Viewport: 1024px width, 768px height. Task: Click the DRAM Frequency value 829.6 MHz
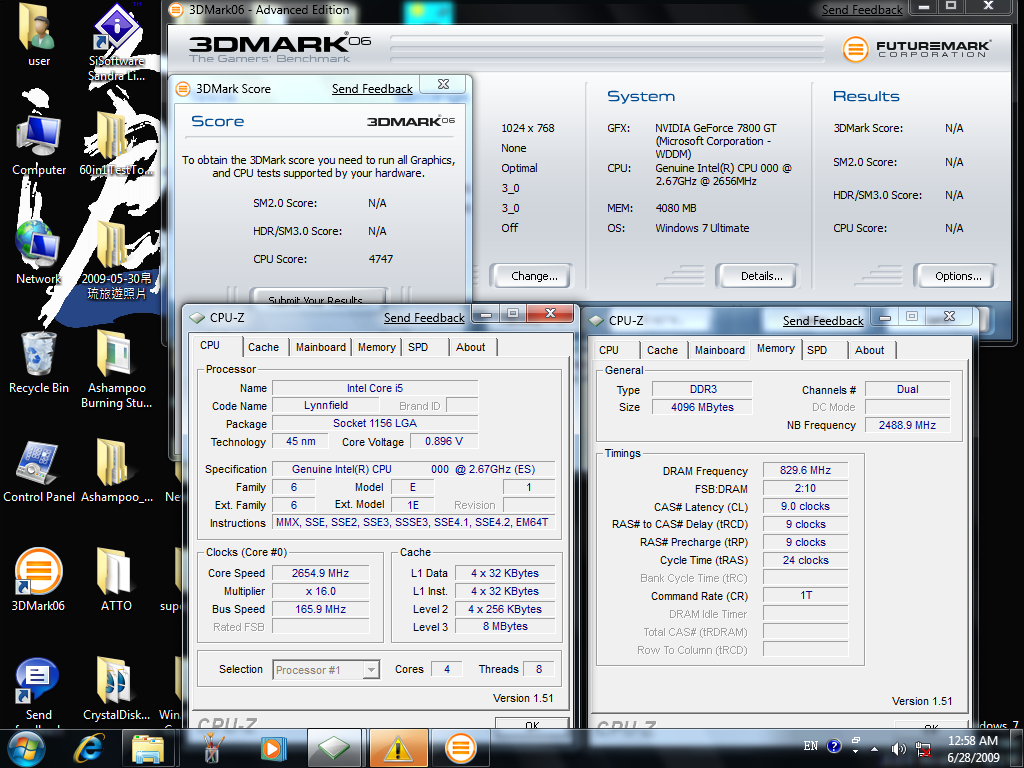pyautogui.click(x=805, y=470)
